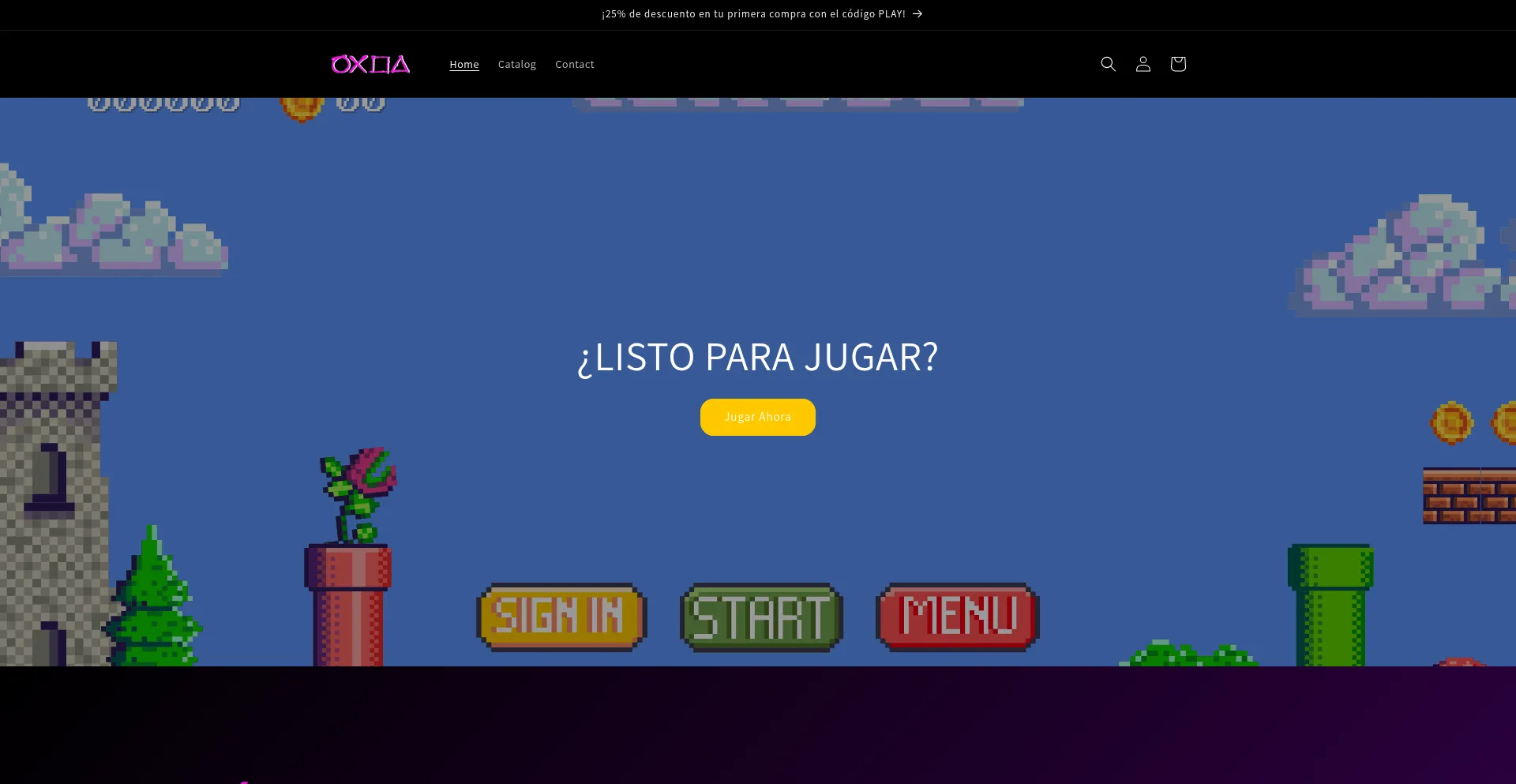Click the account login icon
Image resolution: width=1516 pixels, height=784 pixels.
point(1143,64)
